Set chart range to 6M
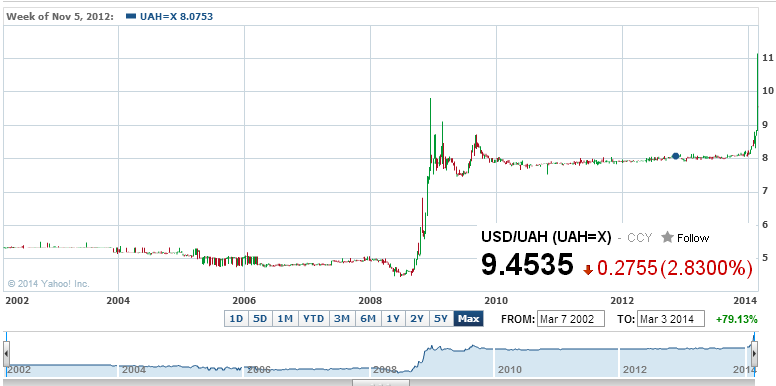The image size is (776, 386). point(368,319)
